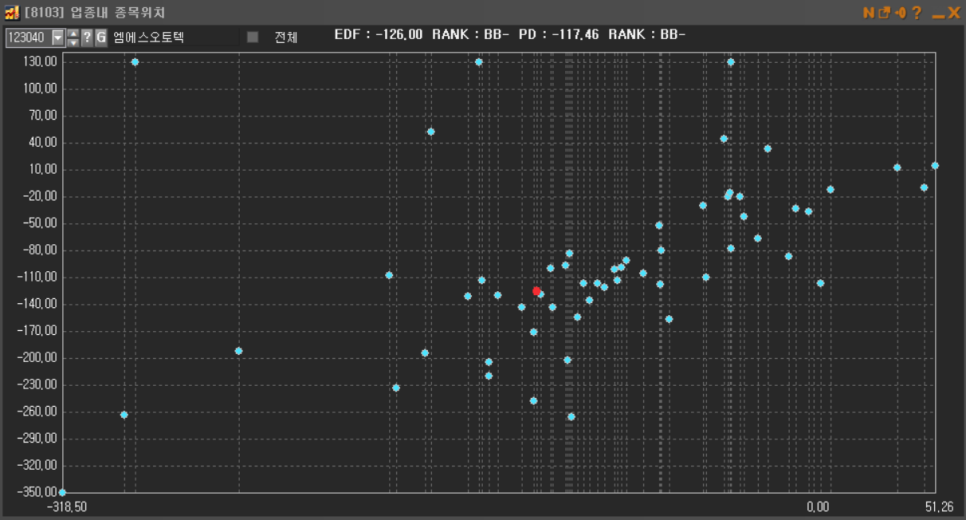Click the -318.50 x-axis label
The image size is (966, 520).
click(x=67, y=507)
